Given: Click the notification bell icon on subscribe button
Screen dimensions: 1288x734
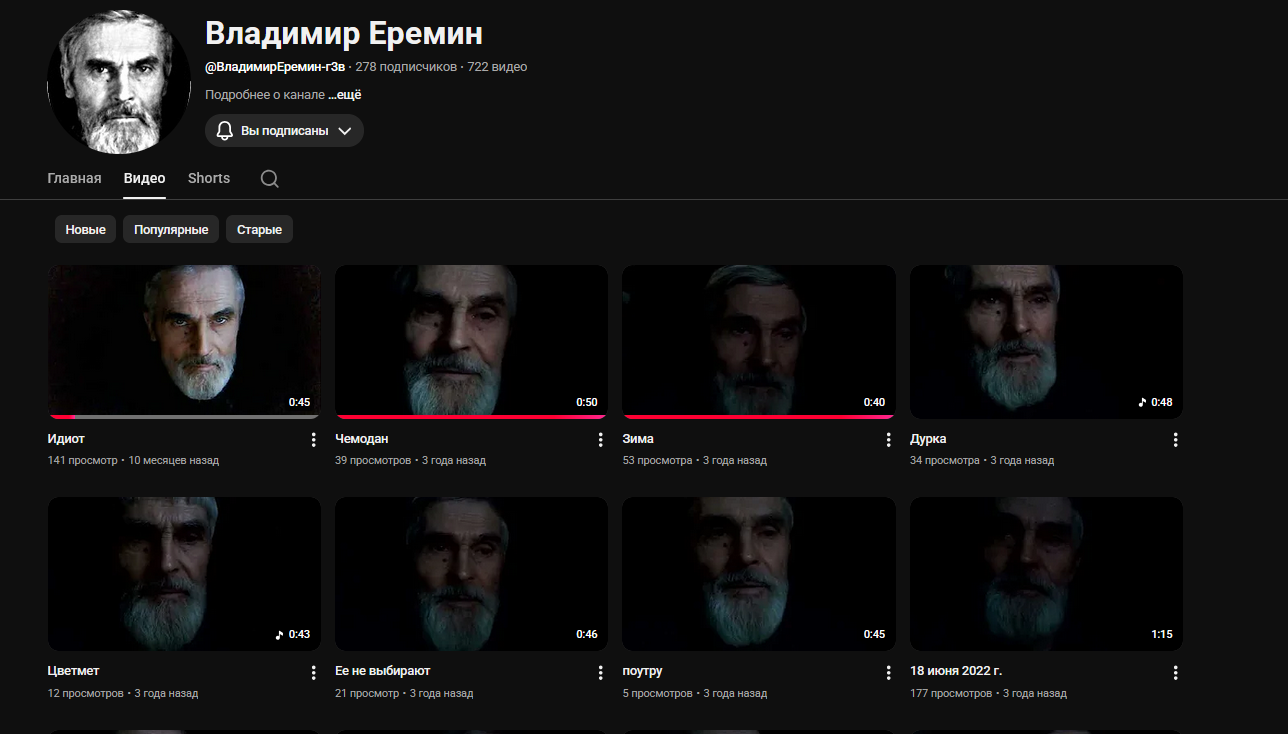Looking at the screenshot, I should click(225, 131).
